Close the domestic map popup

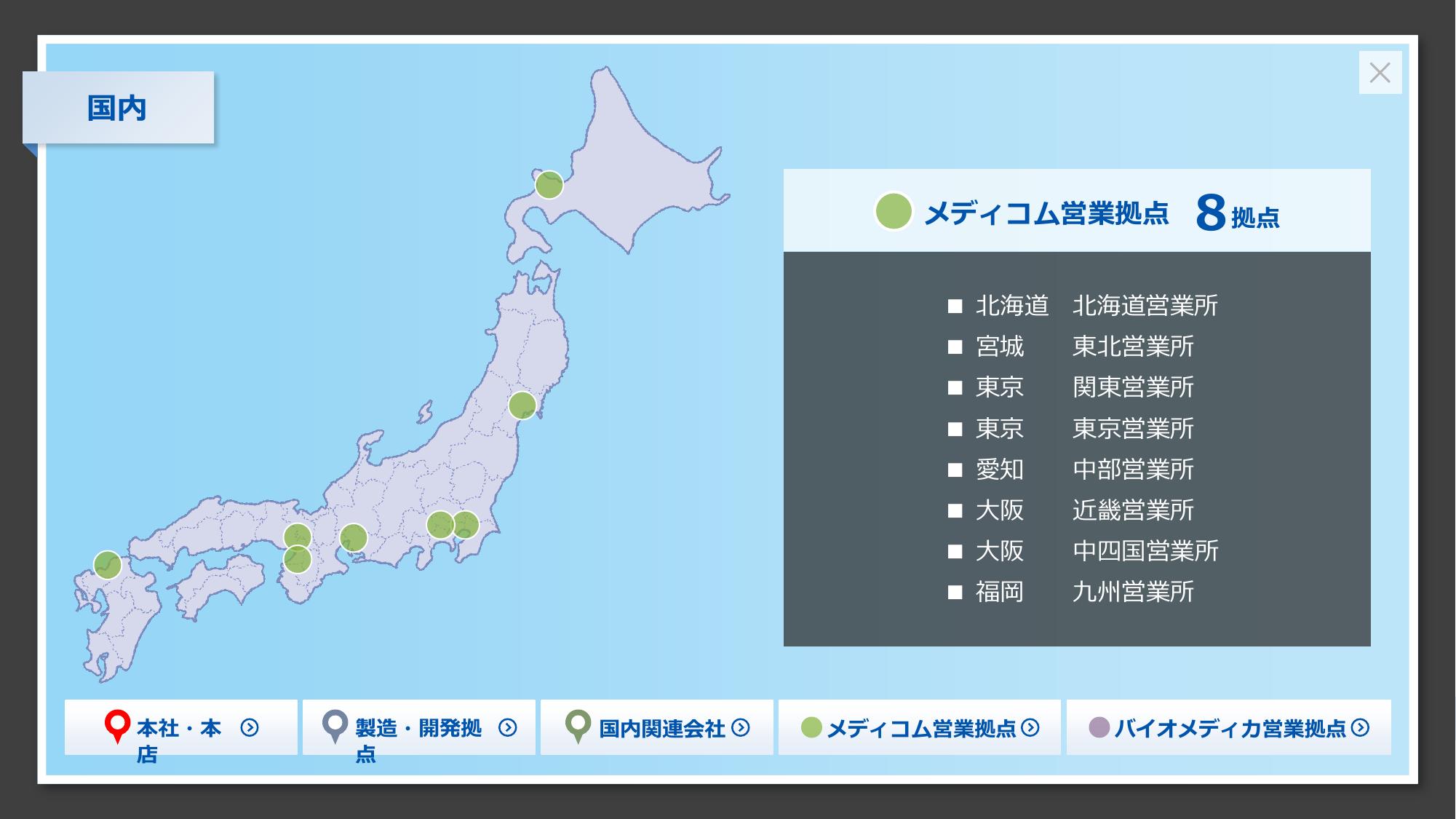pyautogui.click(x=1380, y=73)
